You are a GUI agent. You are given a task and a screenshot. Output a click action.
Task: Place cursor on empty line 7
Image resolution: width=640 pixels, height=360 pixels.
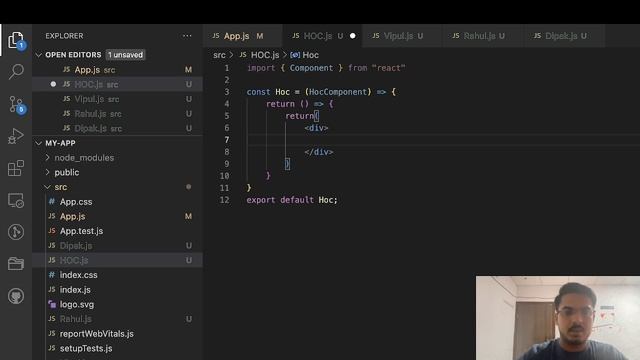443,140
